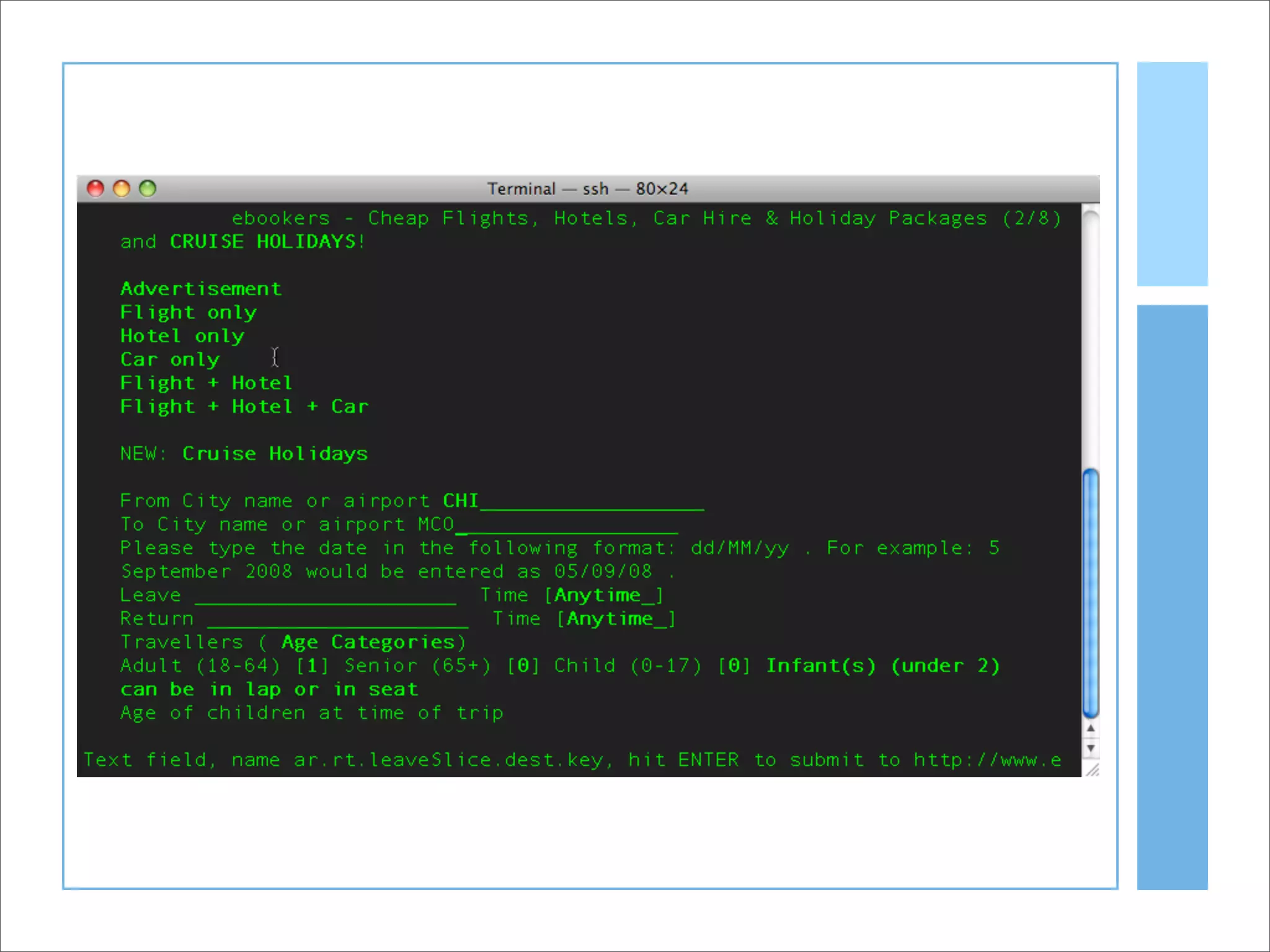
Task: Choose the Flight + Hotel link
Action: [206, 384]
